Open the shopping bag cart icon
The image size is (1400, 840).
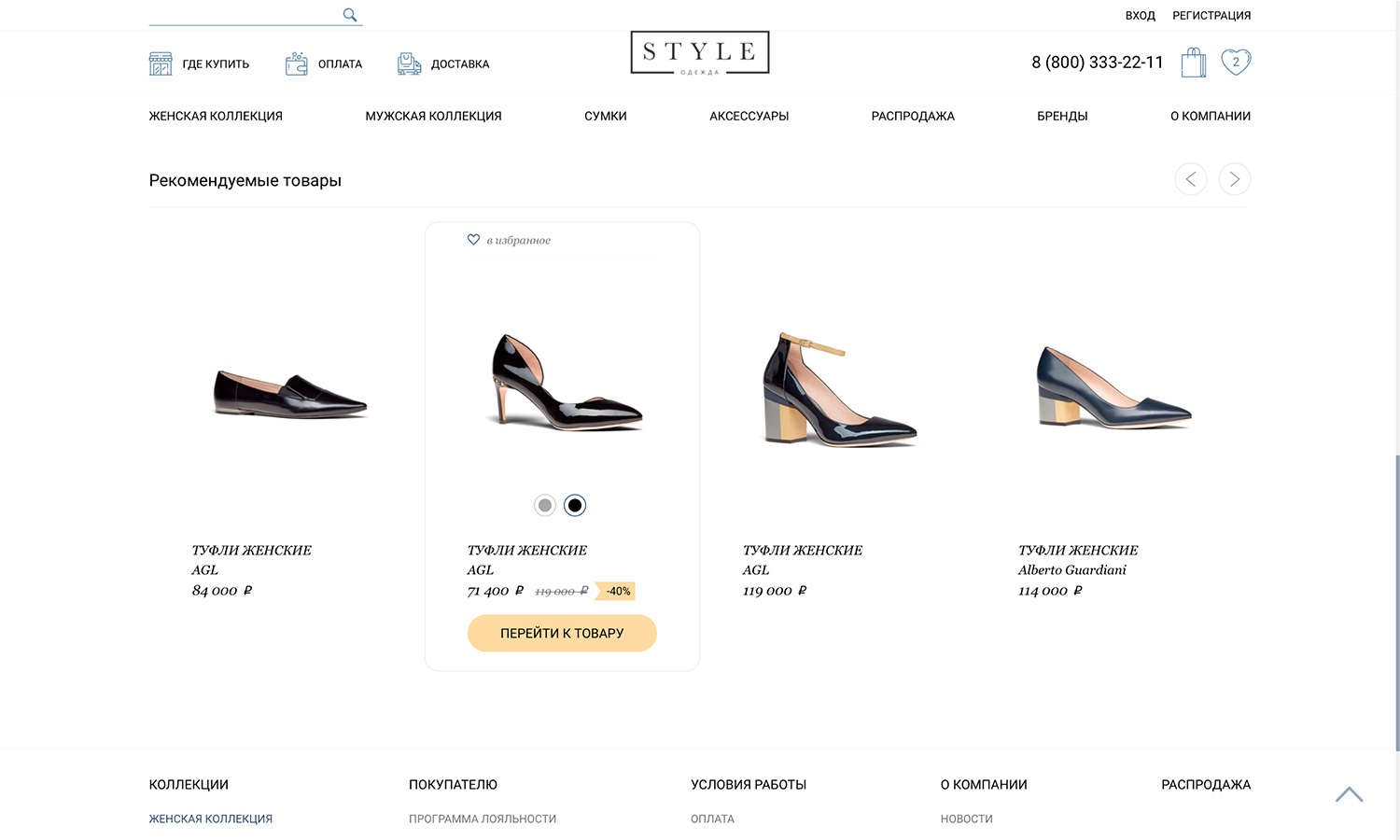1193,63
